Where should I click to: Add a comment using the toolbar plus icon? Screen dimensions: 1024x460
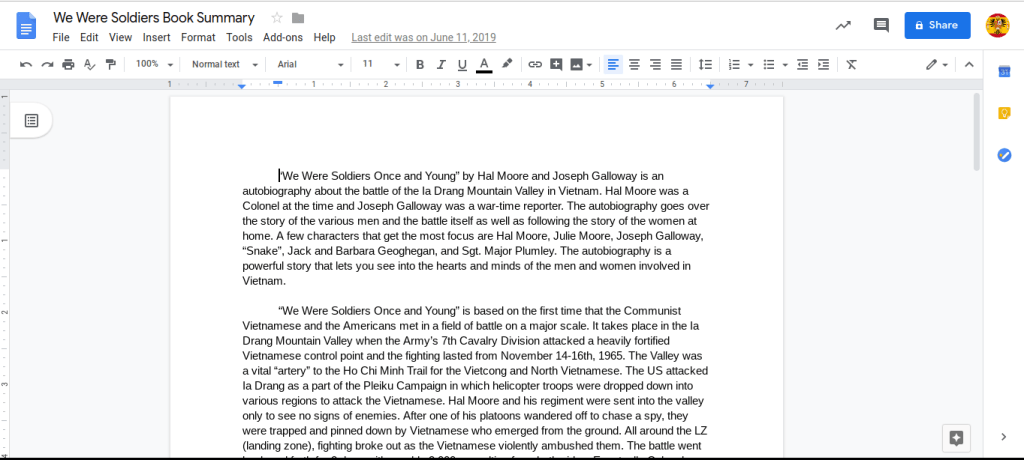point(556,64)
